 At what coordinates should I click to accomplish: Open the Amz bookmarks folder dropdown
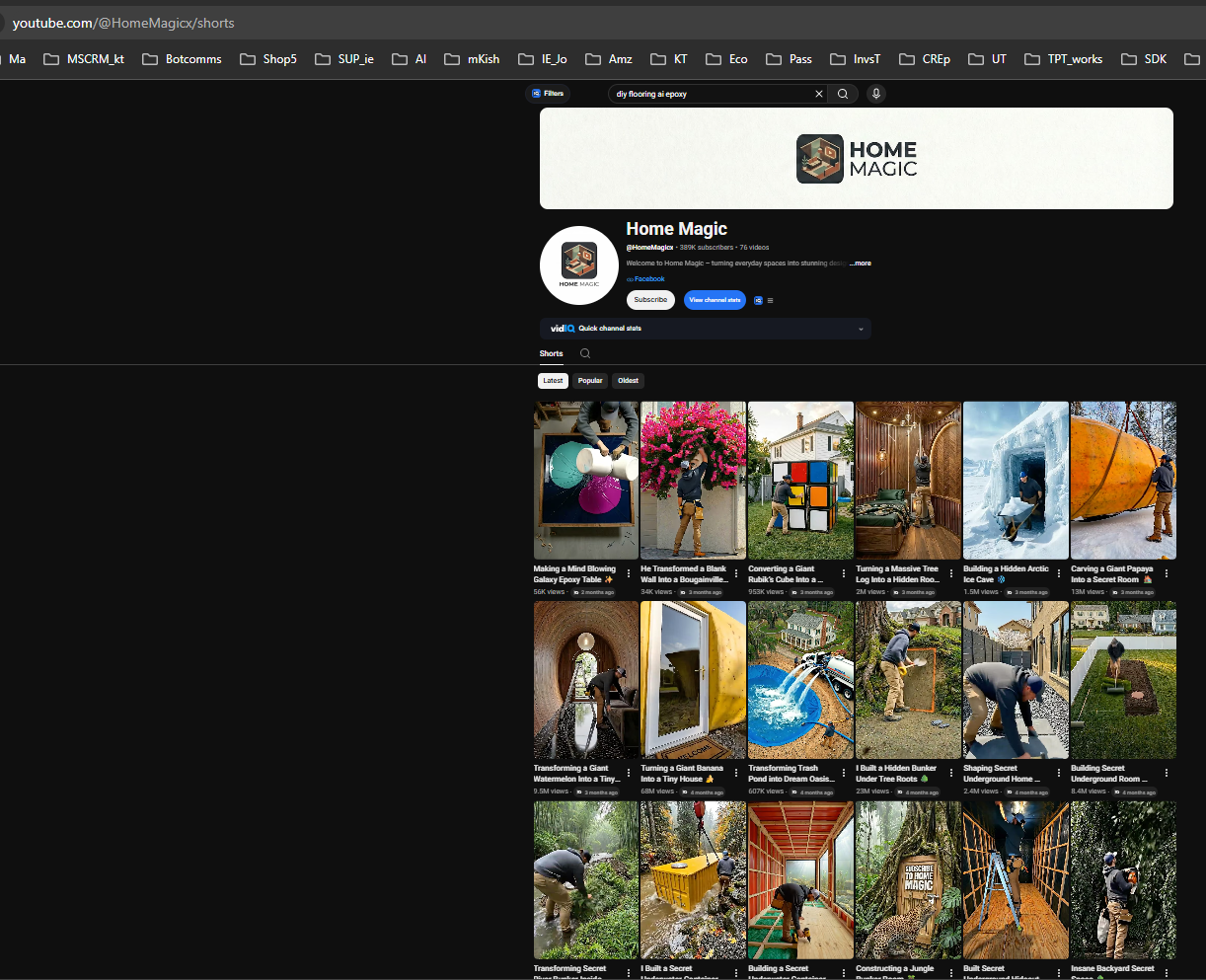click(609, 59)
